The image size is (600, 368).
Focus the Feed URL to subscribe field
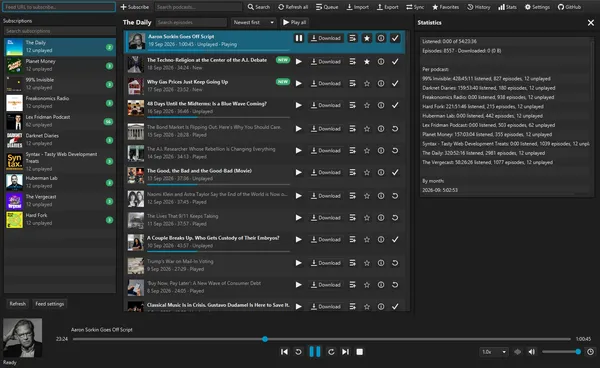click(59, 7)
